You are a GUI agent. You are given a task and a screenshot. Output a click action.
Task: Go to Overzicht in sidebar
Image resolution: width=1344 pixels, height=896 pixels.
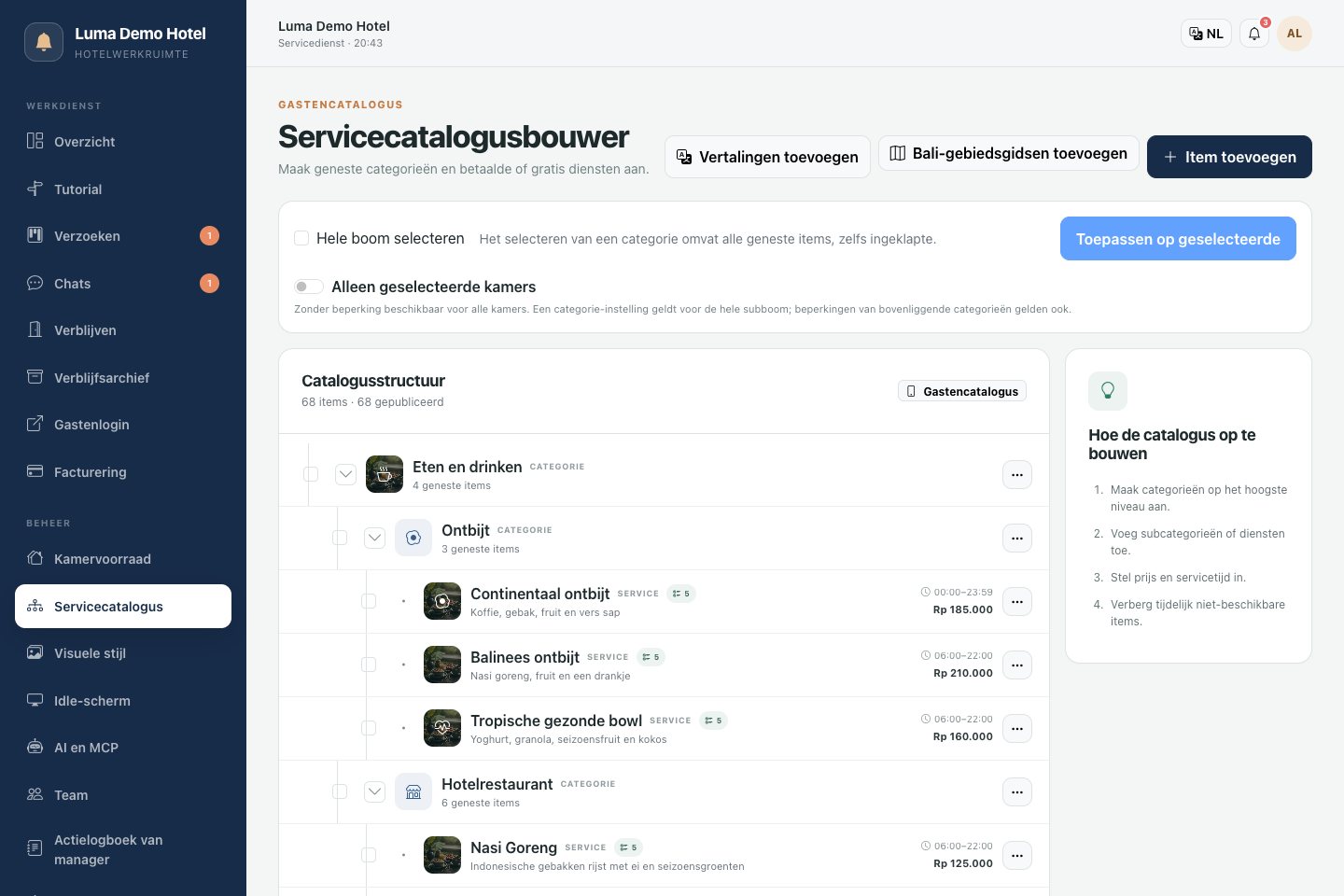click(123, 142)
